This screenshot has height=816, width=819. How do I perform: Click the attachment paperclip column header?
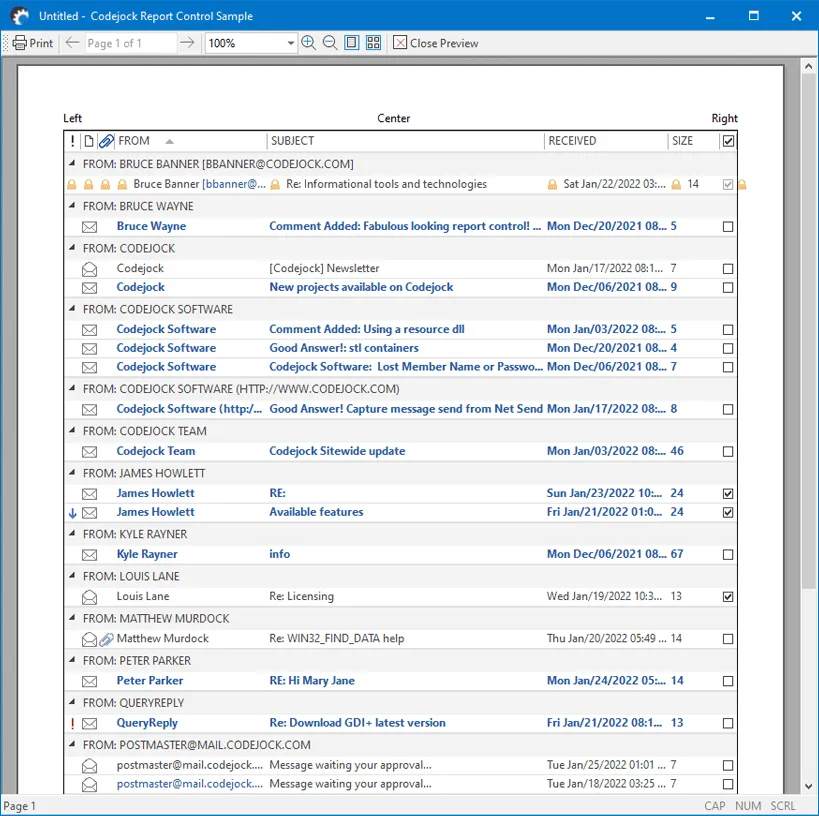coord(106,141)
